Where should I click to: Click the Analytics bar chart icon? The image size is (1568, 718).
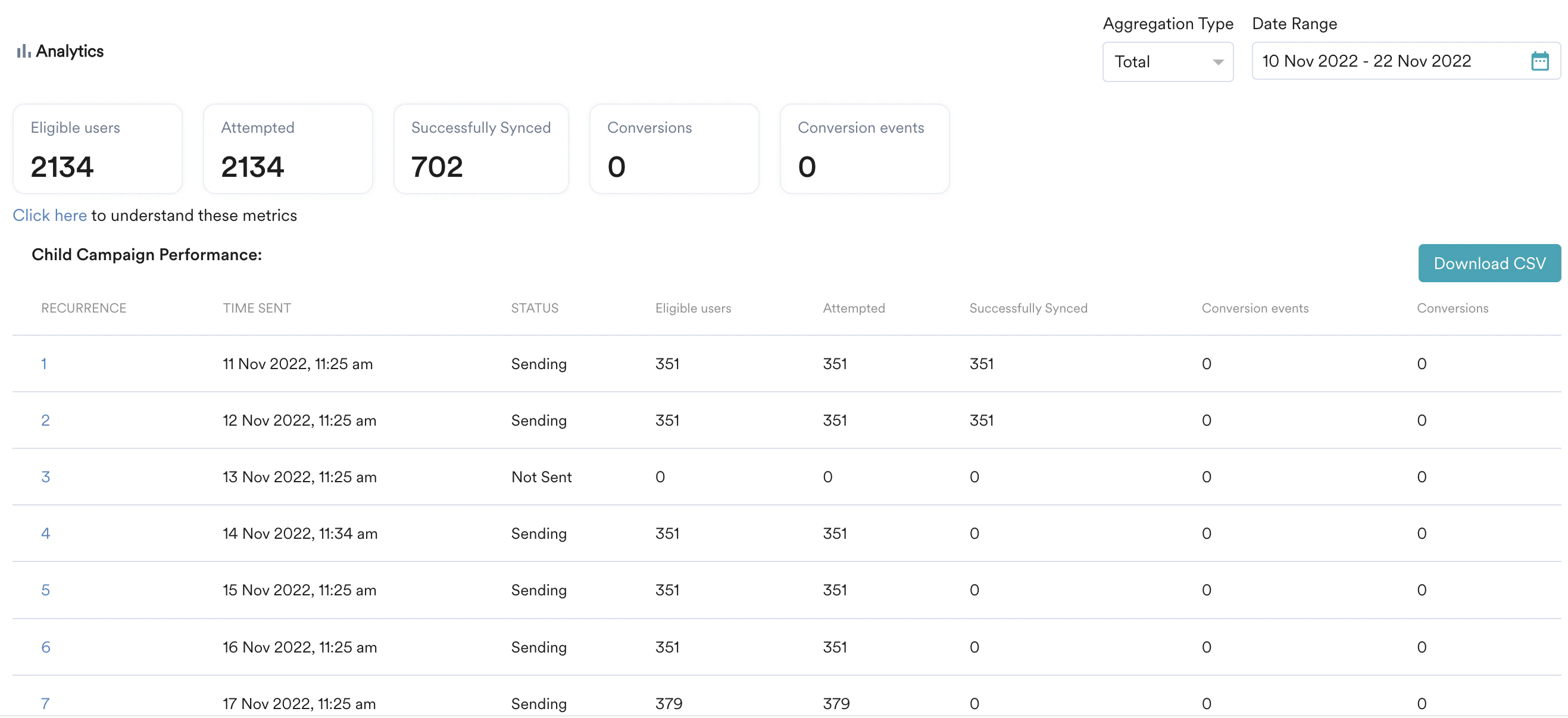(x=23, y=51)
